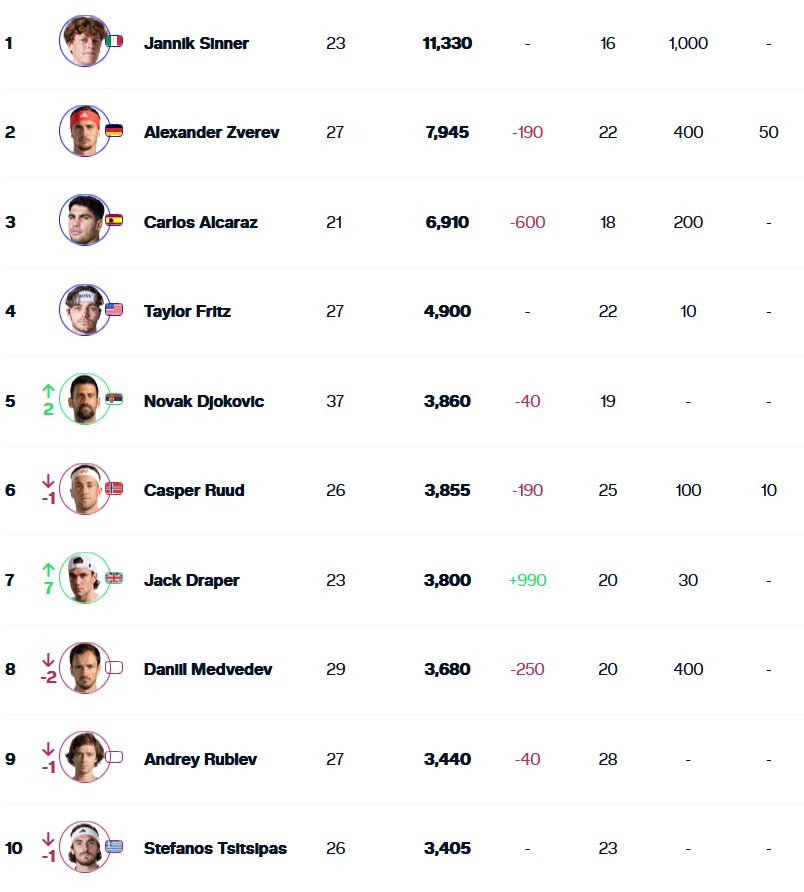
Task: Click Sinner's 11,330 points total
Action: pyautogui.click(x=447, y=43)
